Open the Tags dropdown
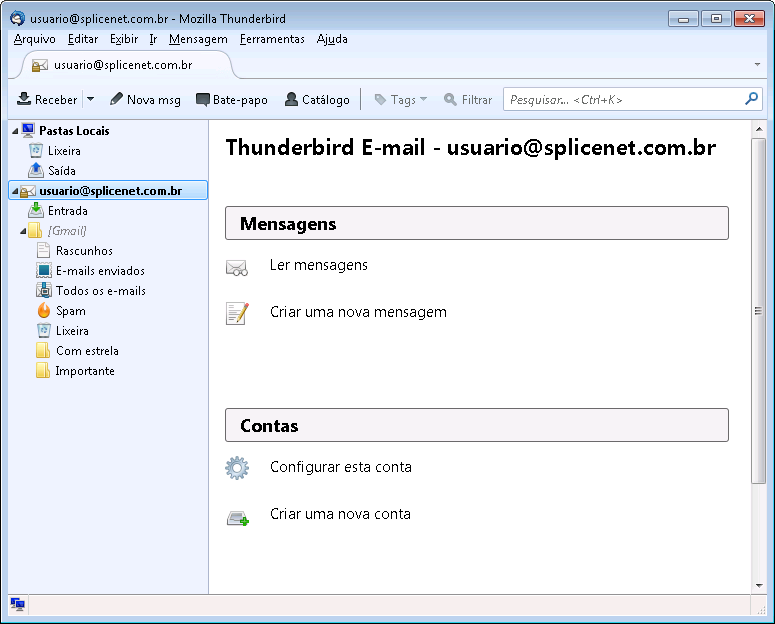Viewport: 775px width, 624px height. (x=401, y=99)
